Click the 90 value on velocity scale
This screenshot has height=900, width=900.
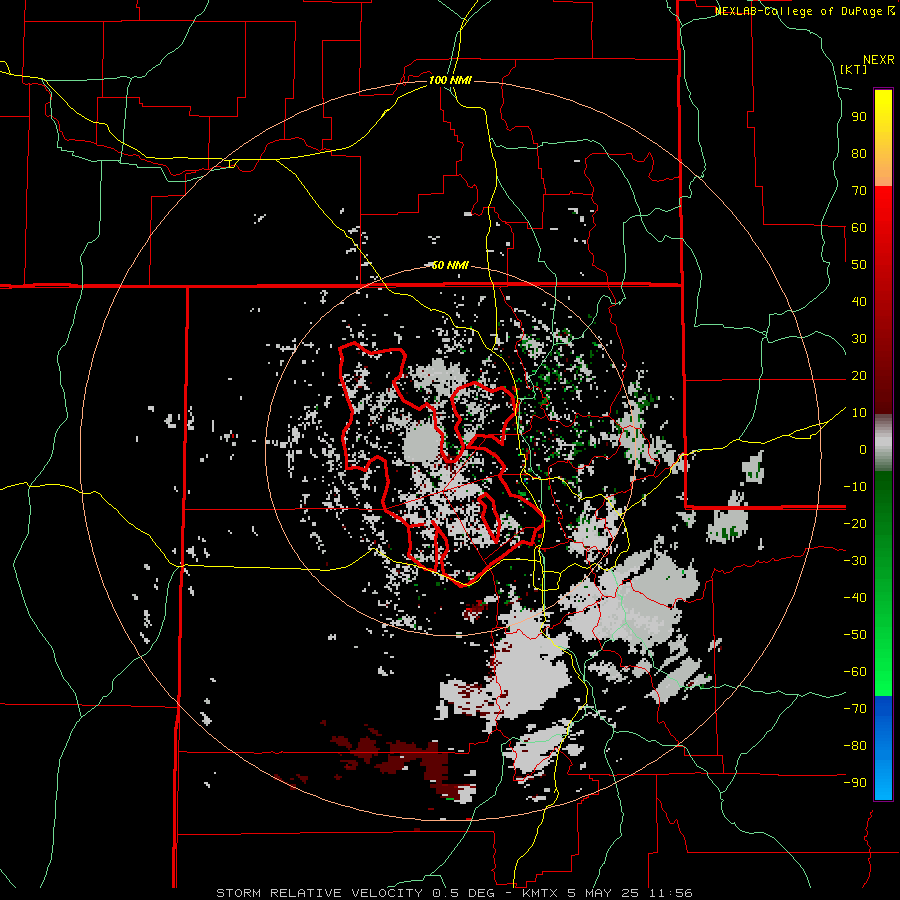859,117
